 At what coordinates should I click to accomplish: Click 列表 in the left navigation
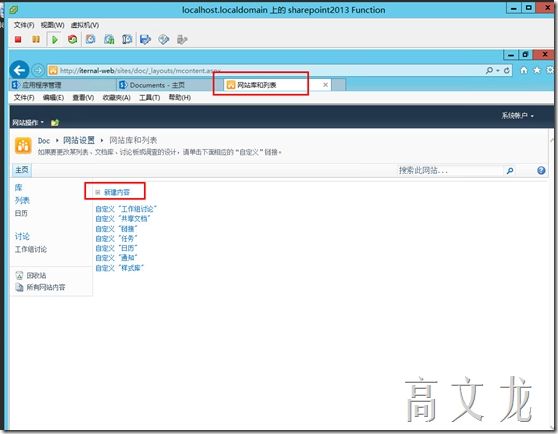click(22, 200)
